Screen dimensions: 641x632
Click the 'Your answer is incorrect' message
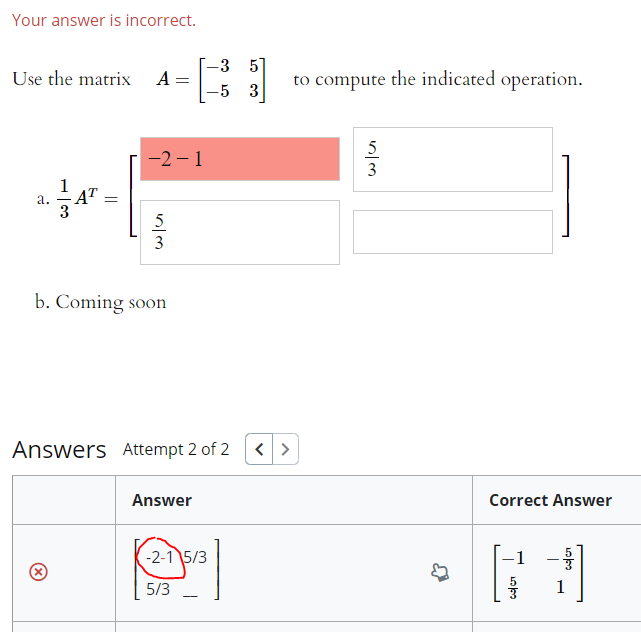[104, 20]
